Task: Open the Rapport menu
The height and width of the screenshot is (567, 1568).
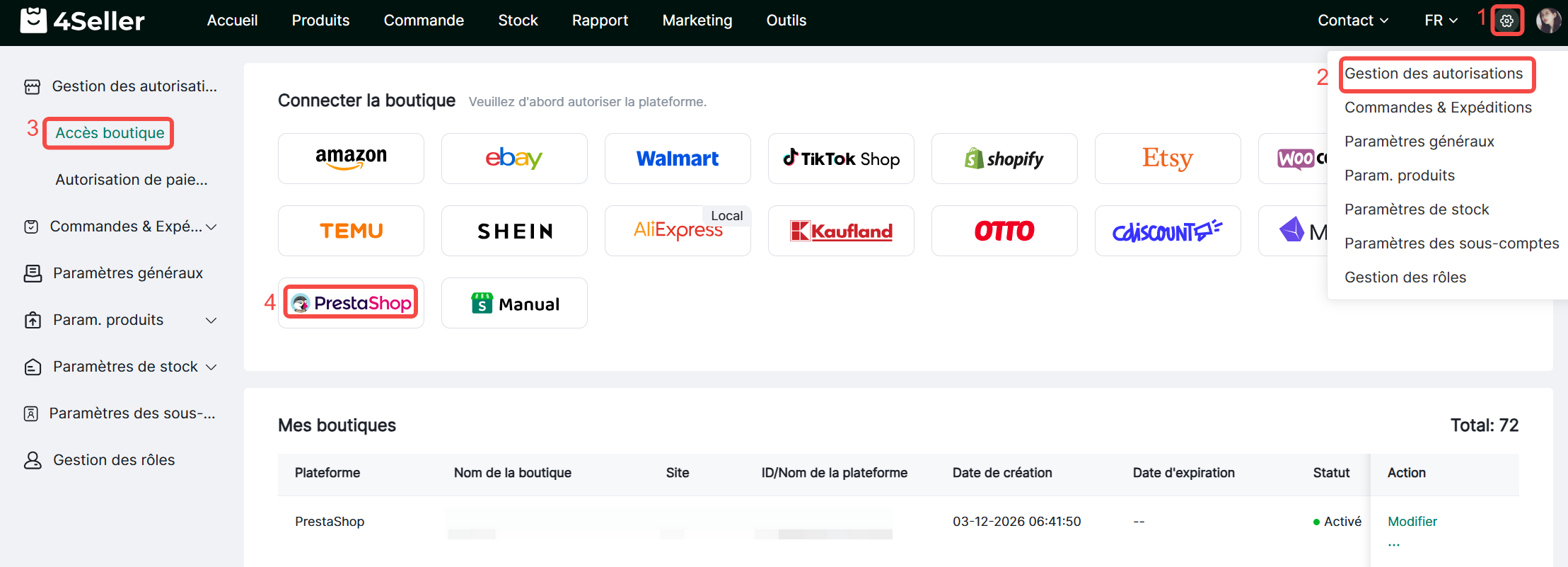Action: coord(600,21)
